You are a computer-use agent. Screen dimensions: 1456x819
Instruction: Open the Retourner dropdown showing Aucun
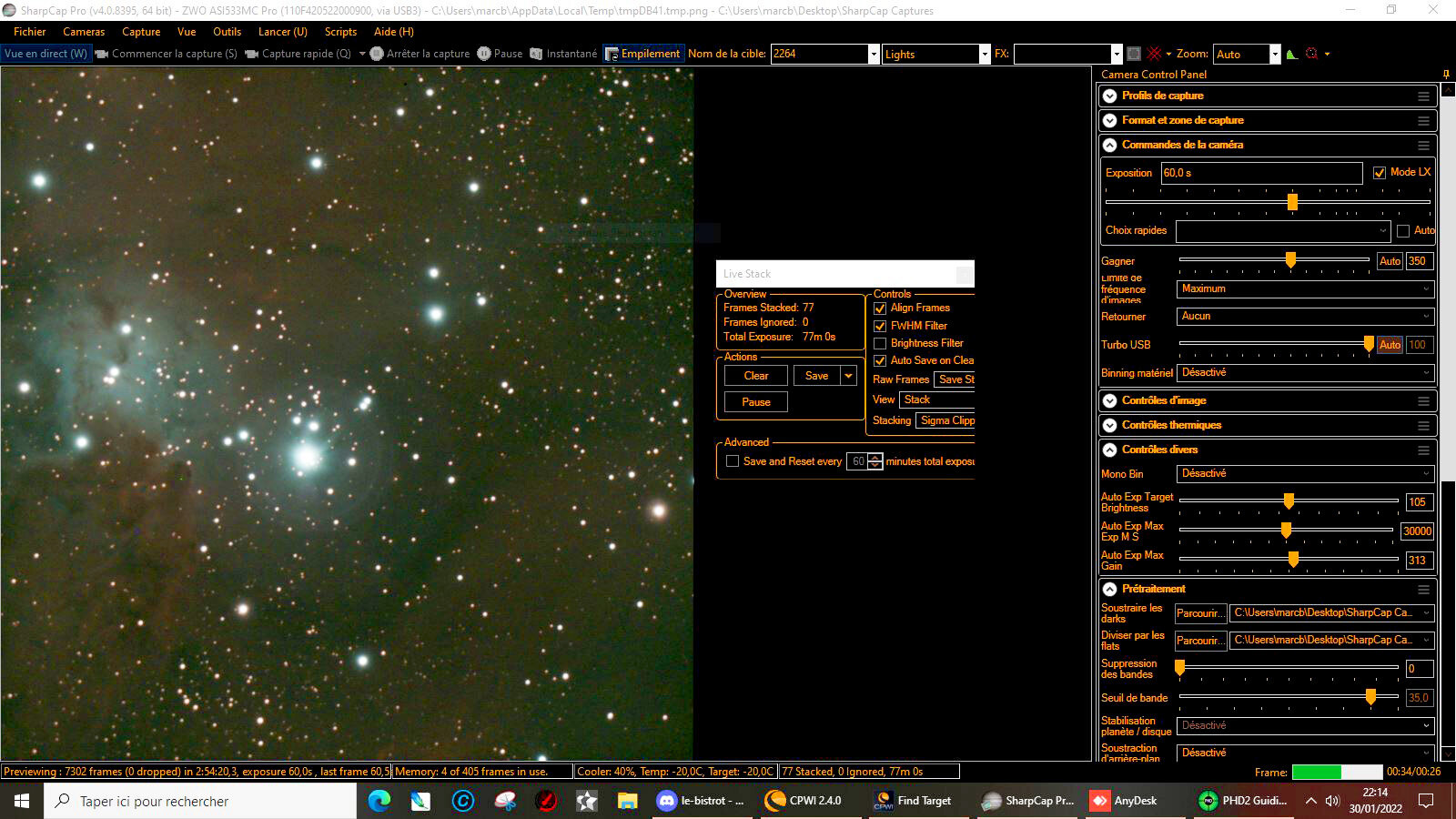[x=1306, y=316]
